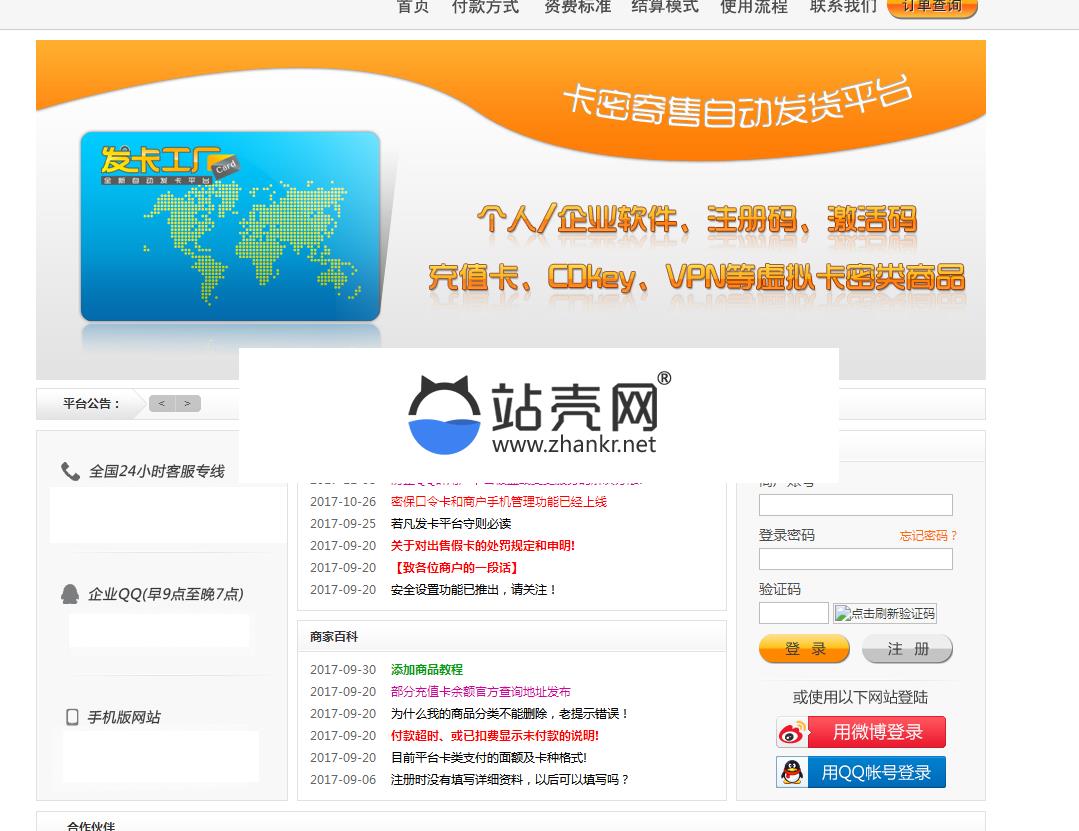Screen dimensions: 1079x831
Task: Open 关于对出售假卡的处罚规定和申明 notice
Action: coord(482,546)
